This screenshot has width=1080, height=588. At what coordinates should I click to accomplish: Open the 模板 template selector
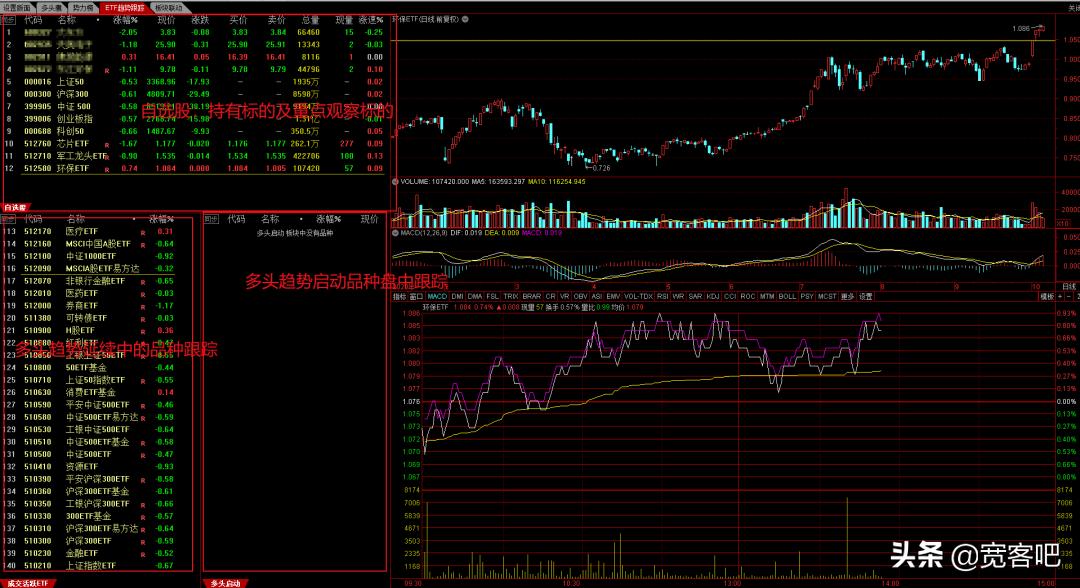(x=1047, y=296)
